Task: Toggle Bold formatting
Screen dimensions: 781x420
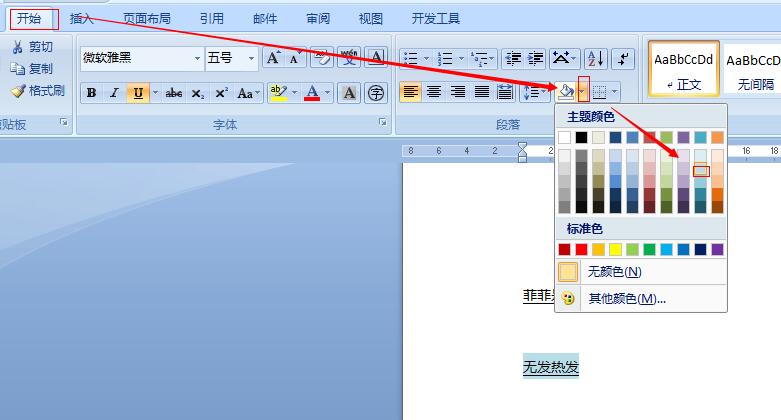Action: (x=91, y=93)
